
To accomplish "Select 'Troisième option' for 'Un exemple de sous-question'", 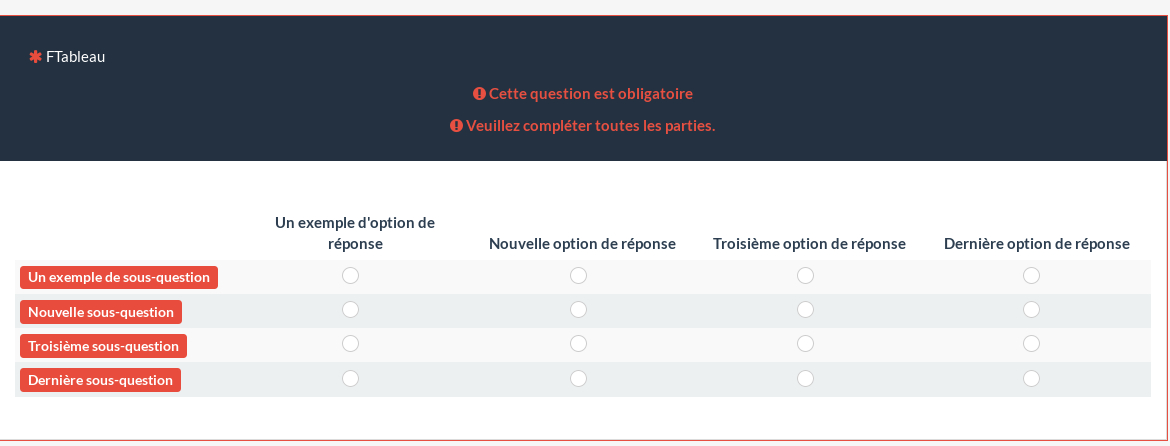I will tap(805, 276).
